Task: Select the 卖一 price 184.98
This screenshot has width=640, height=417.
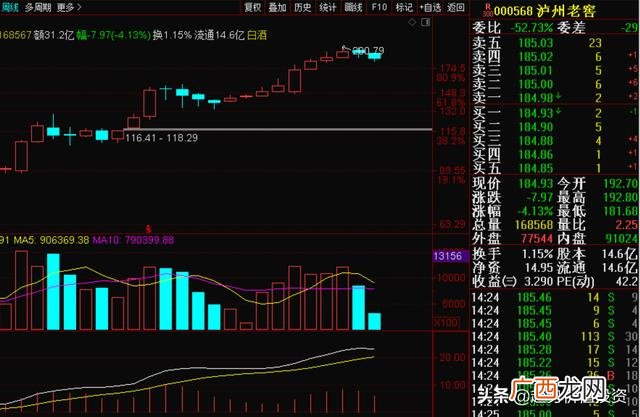Action: click(536, 98)
